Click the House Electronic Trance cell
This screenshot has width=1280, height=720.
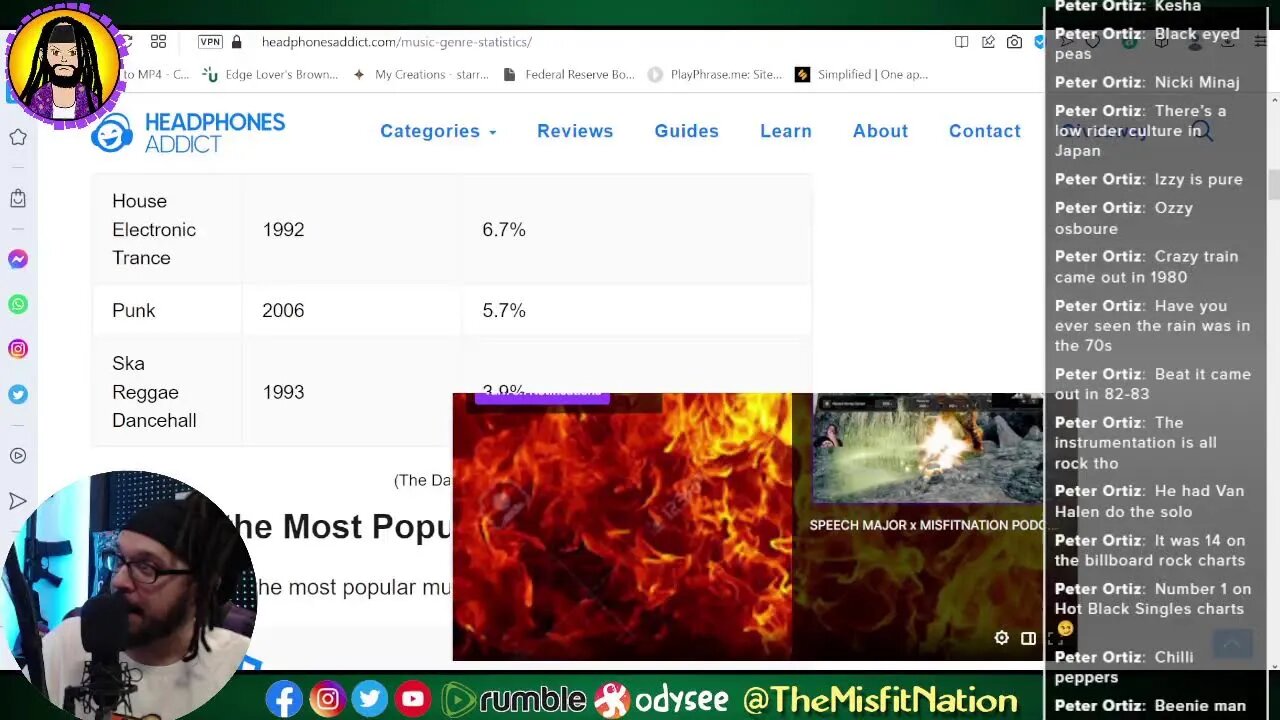(166, 229)
